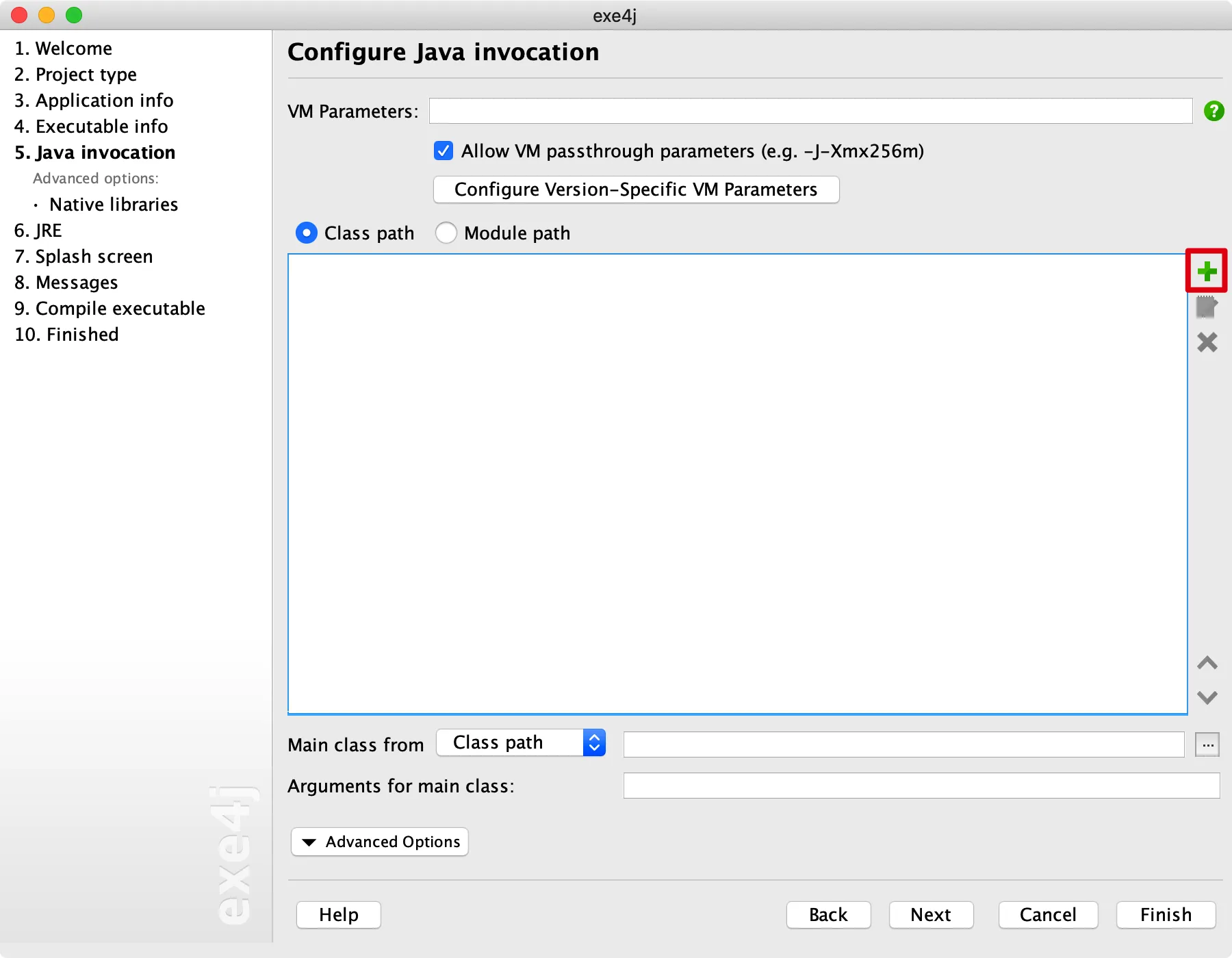Viewport: 1232px width, 958px height.
Task: Go to step 6. JRE
Action: coord(38,231)
